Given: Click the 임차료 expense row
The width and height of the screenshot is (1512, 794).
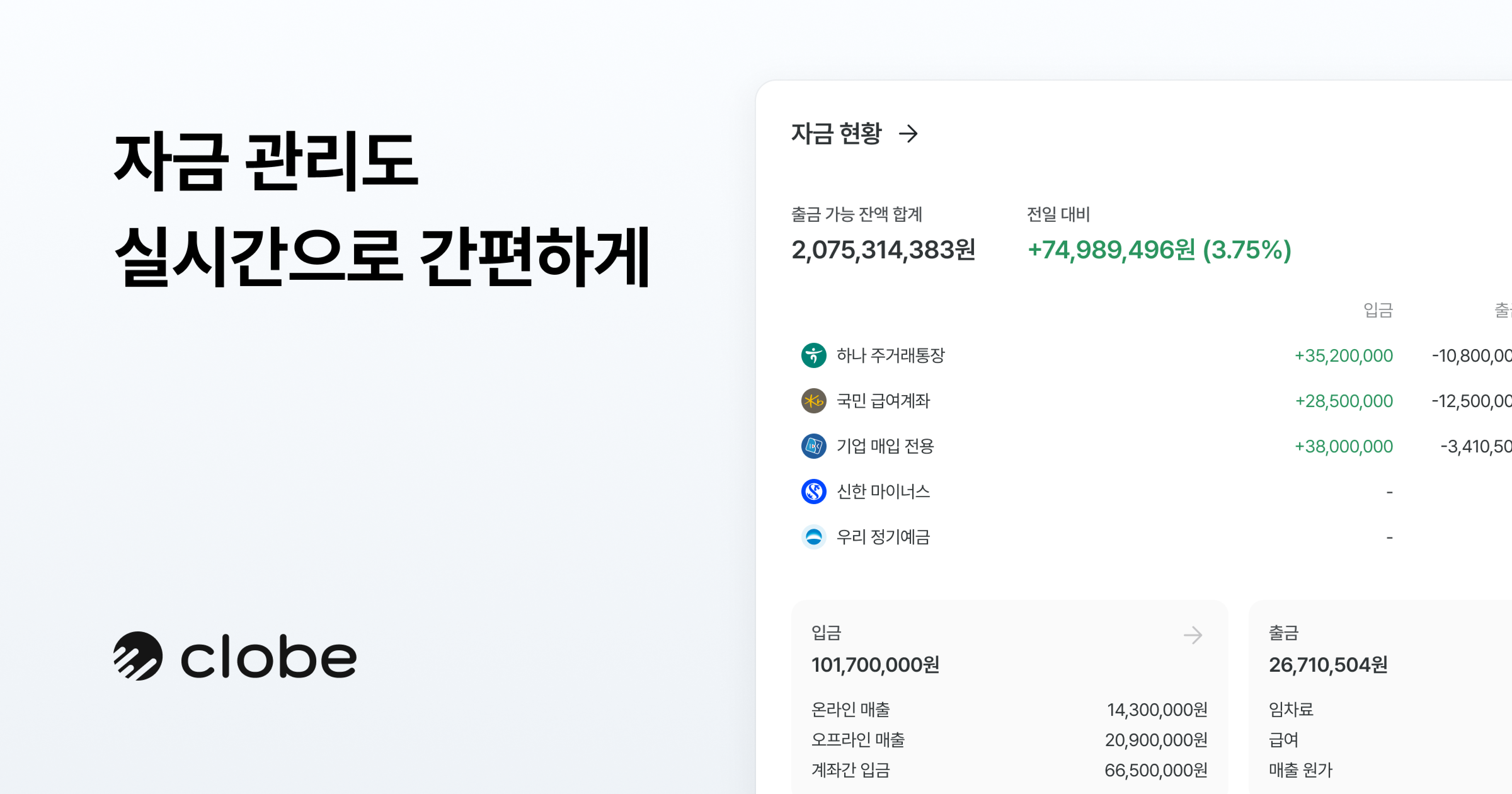Looking at the screenshot, I should click(x=1291, y=710).
